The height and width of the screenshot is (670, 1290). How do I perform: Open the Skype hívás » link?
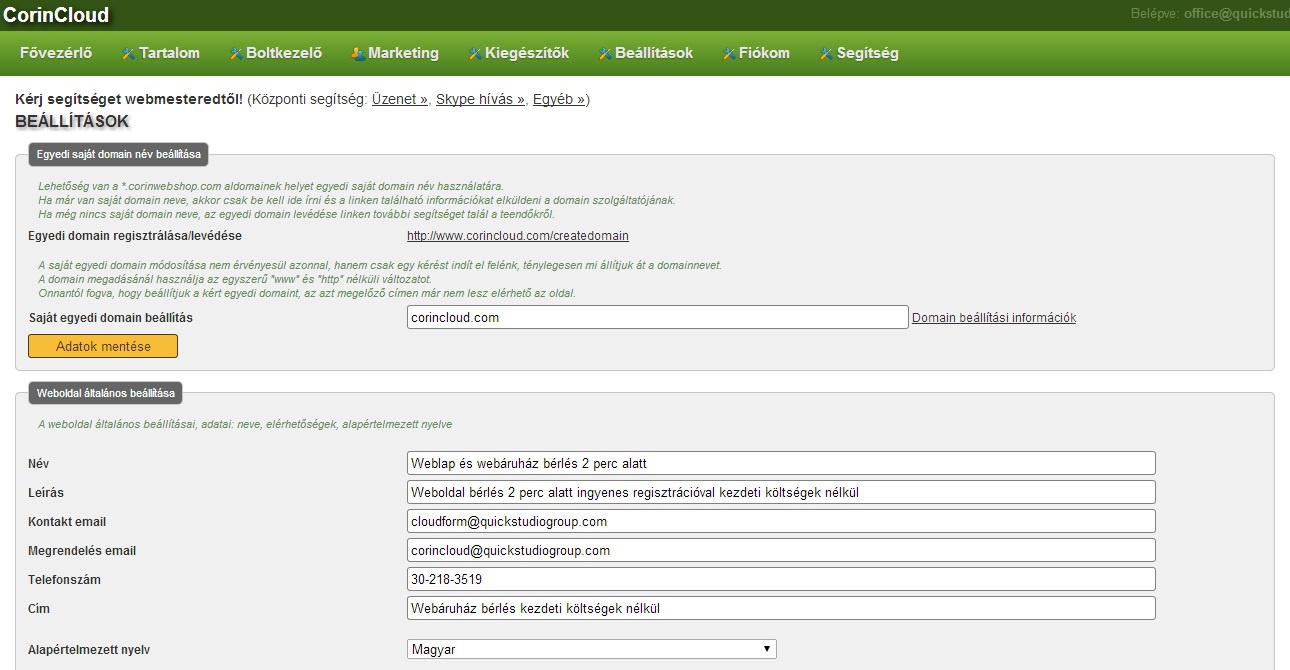481,100
